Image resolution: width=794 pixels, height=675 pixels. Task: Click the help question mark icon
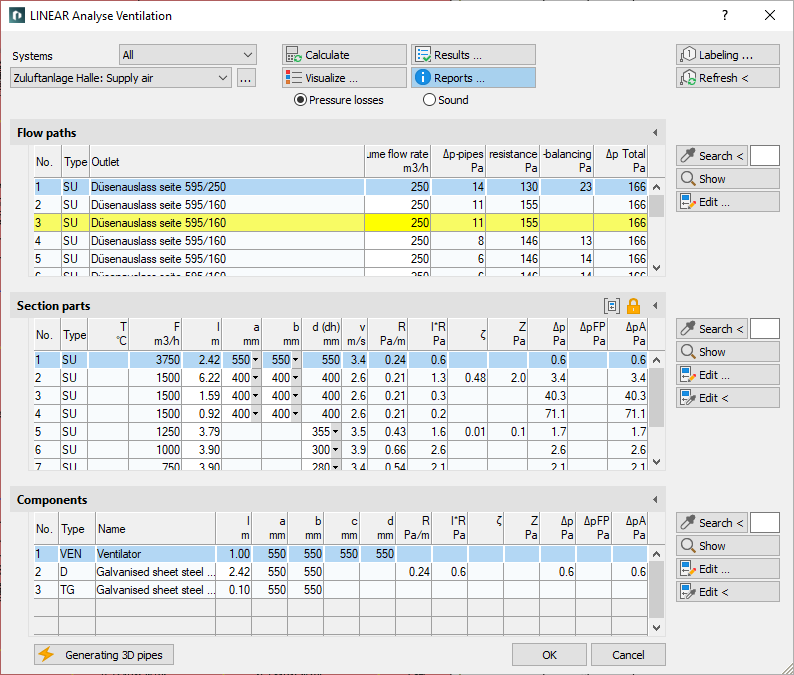click(x=725, y=15)
